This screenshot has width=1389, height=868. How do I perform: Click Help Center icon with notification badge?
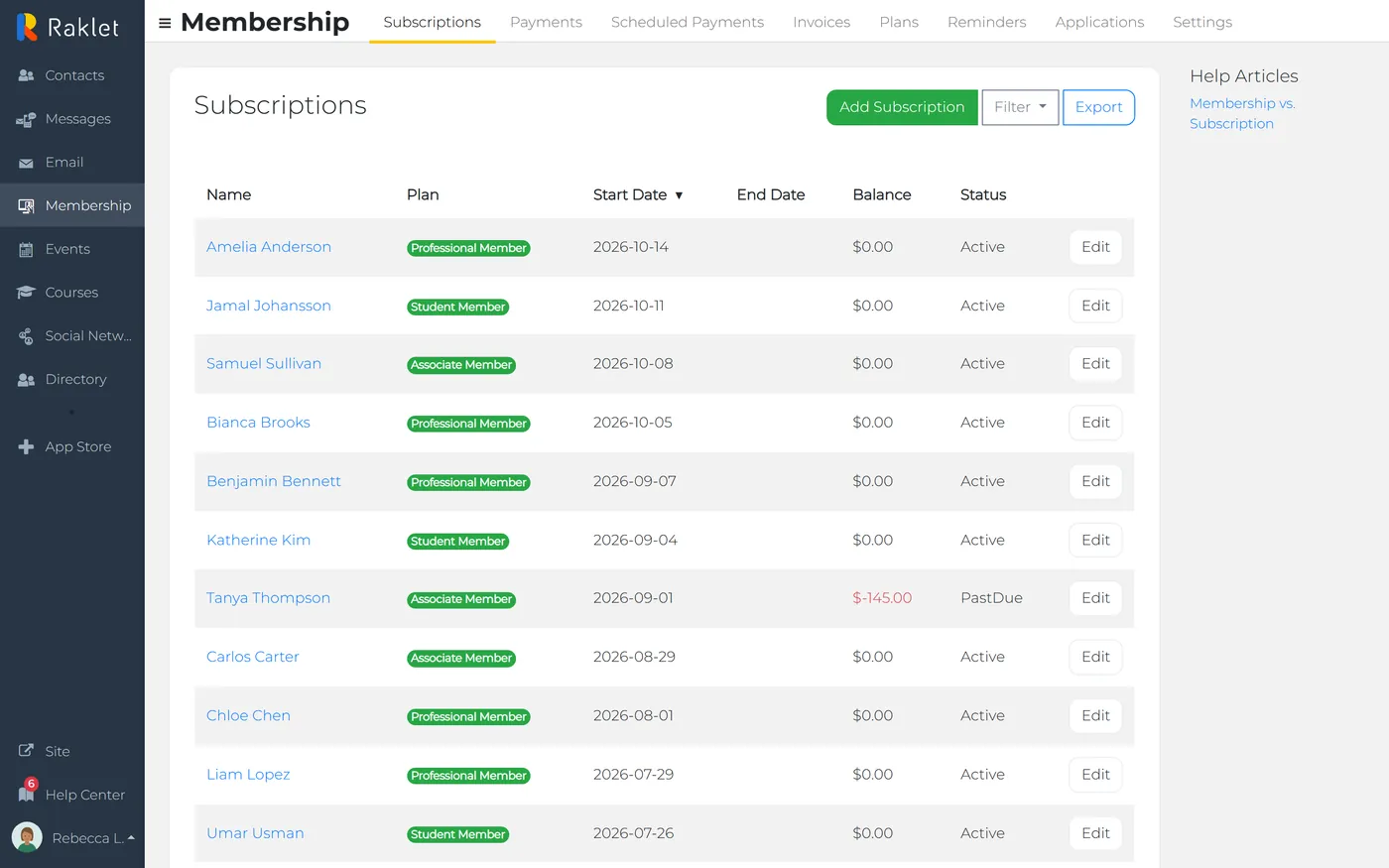coord(27,792)
